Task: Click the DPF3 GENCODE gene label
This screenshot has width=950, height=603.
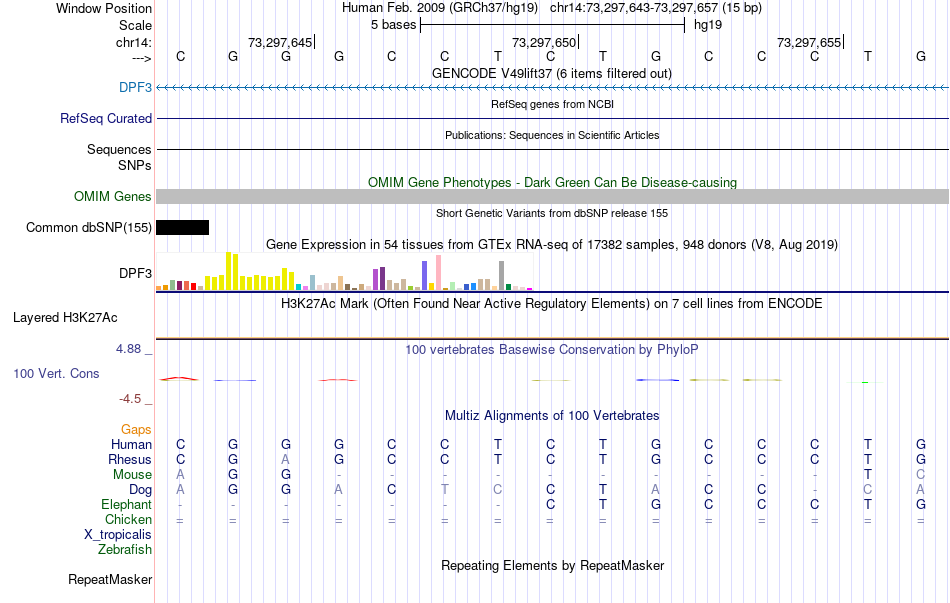Action: (x=135, y=87)
